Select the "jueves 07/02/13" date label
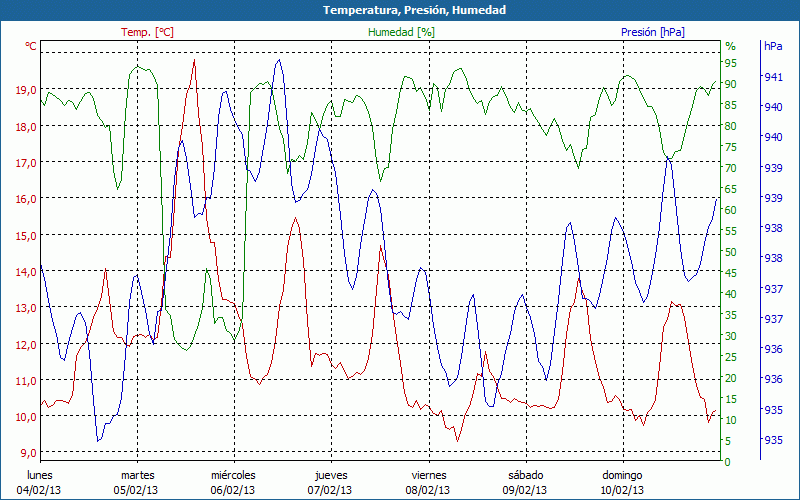800x500 pixels. [331, 482]
